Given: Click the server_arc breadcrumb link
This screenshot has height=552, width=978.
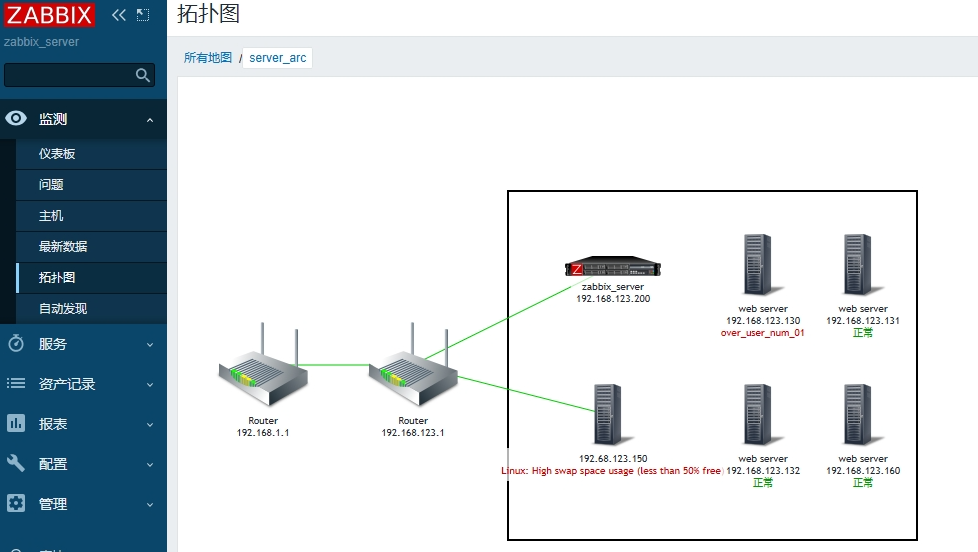Looking at the screenshot, I should coord(278,58).
